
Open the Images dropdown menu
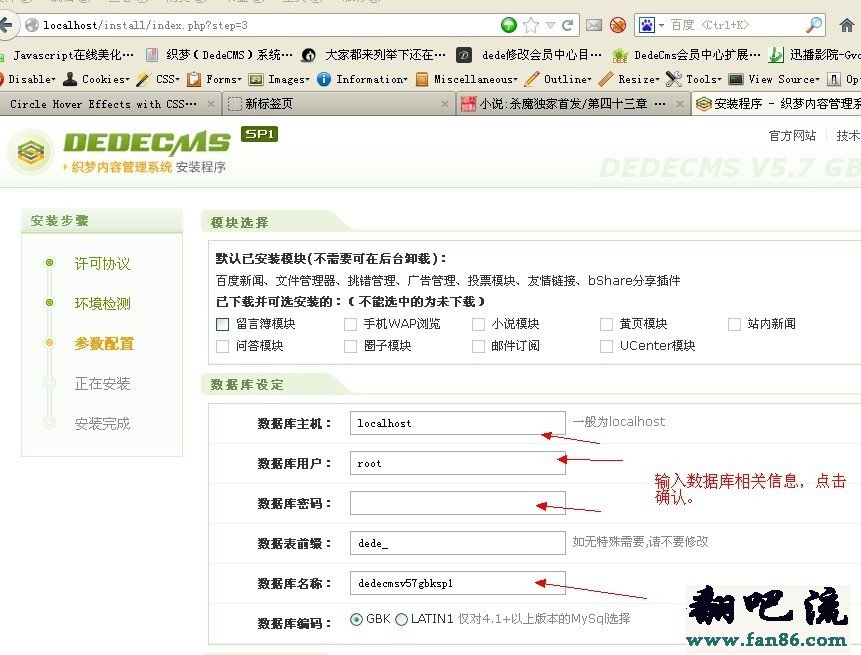(279, 79)
